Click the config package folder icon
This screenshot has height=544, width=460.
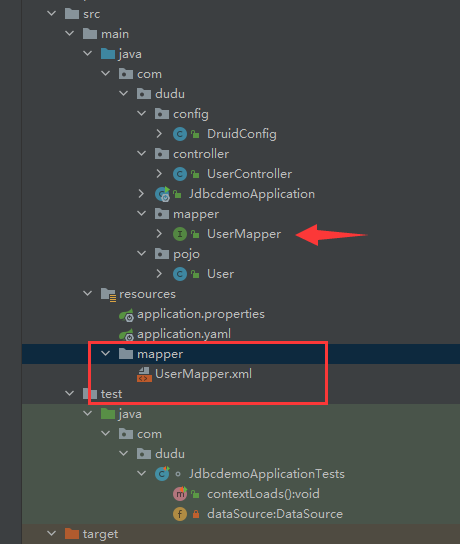162,114
